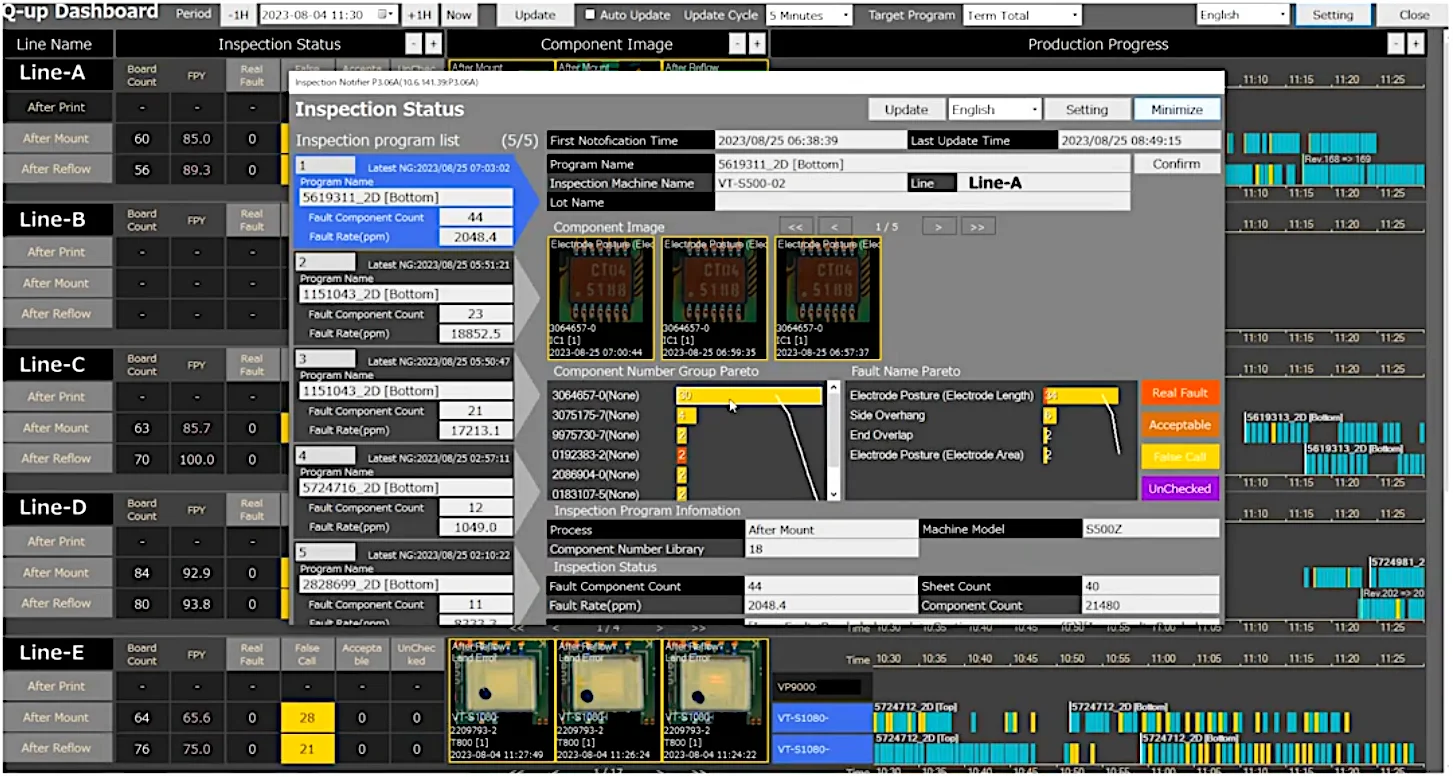This screenshot has height=777, width=1453.
Task: Click the dashboard Update button
Action: pyautogui.click(x=535, y=15)
